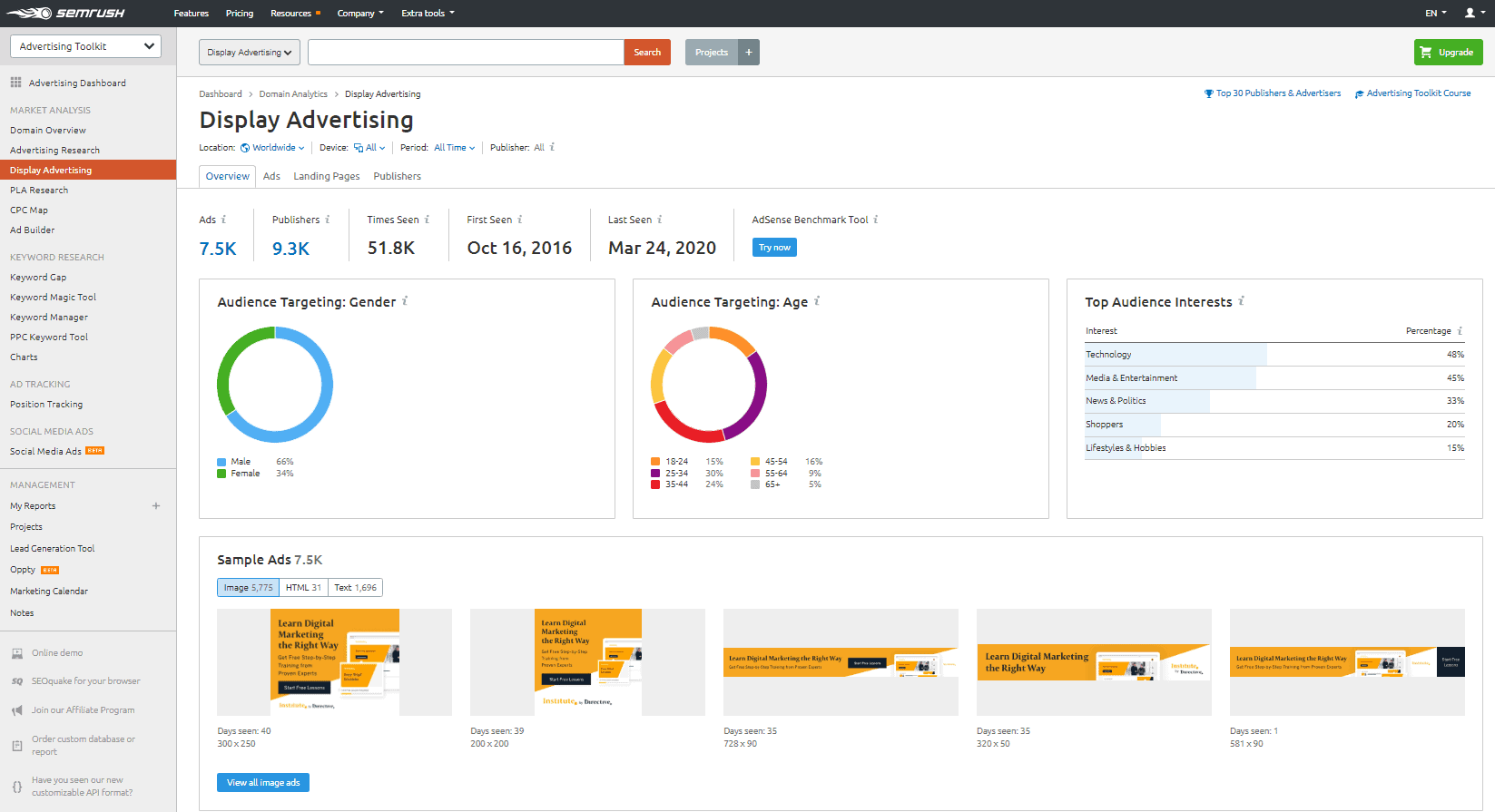Click the orange Search button
The width and height of the screenshot is (1495, 812).
click(x=647, y=52)
